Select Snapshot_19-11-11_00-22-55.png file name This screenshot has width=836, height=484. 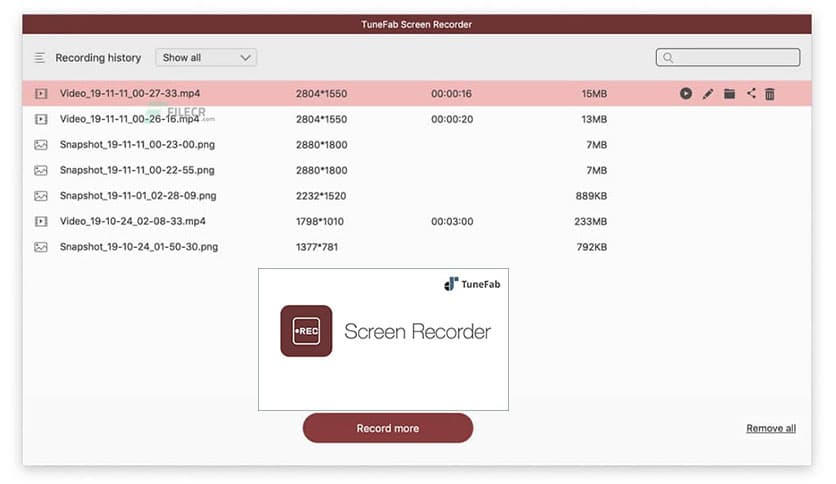pyautogui.click(x=137, y=170)
